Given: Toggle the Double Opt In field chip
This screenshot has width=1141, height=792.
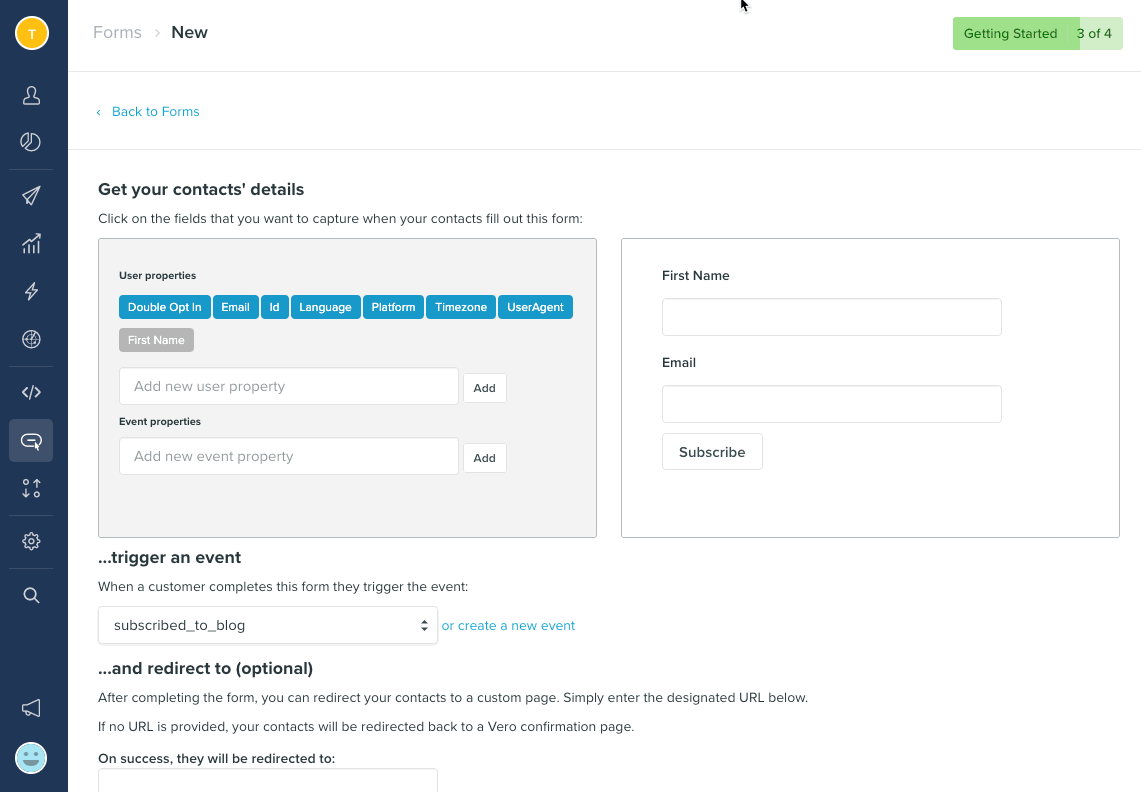Looking at the screenshot, I should [164, 307].
